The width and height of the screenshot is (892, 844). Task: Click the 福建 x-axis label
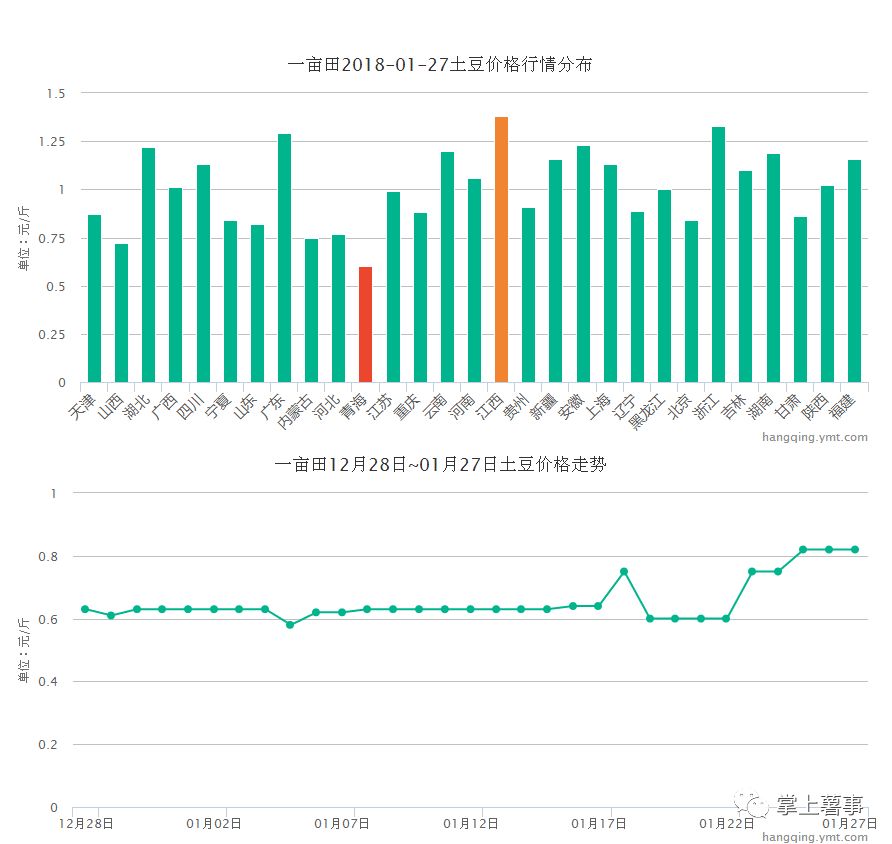click(843, 406)
